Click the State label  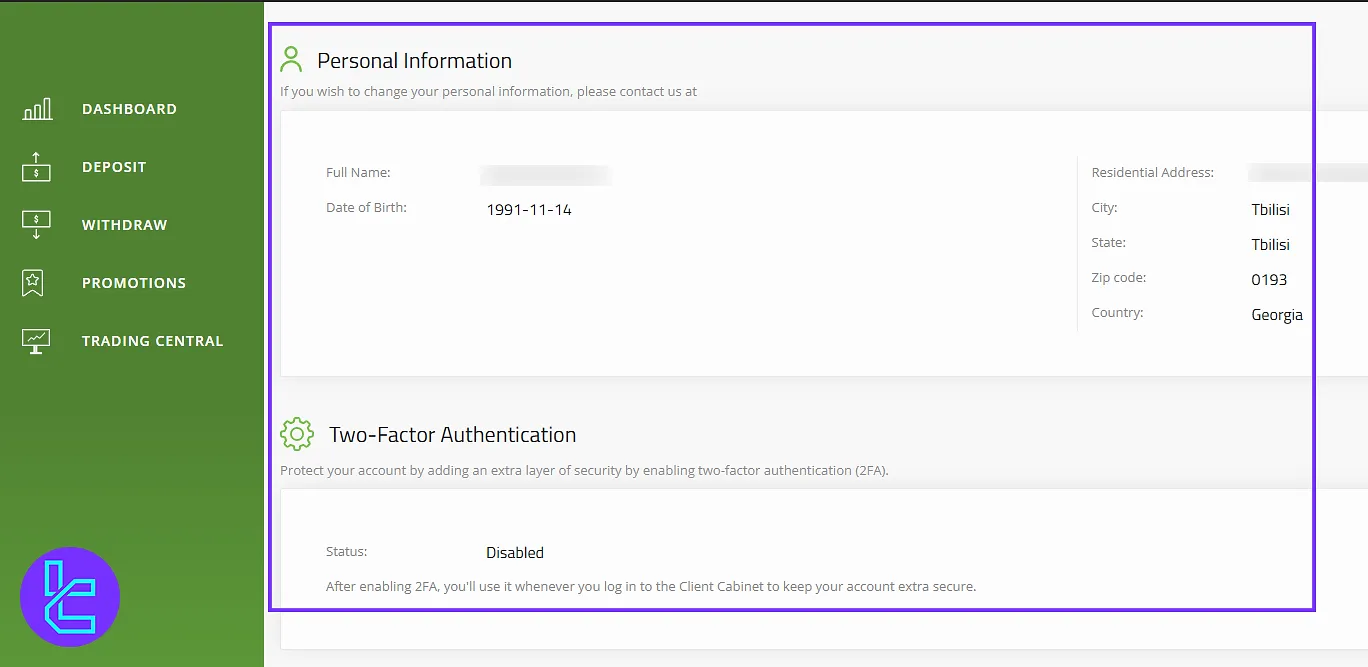coord(1108,242)
